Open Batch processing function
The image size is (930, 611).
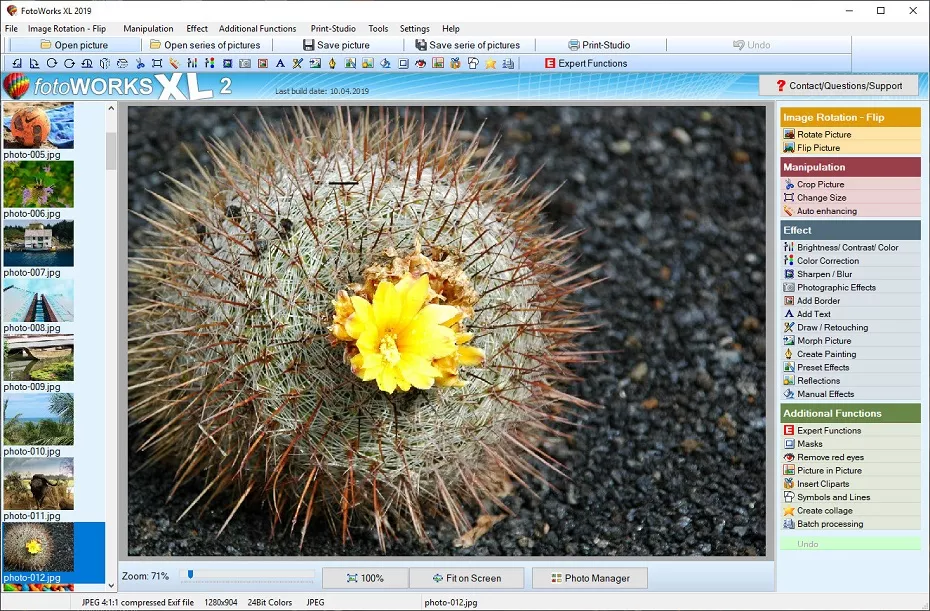click(x=829, y=524)
